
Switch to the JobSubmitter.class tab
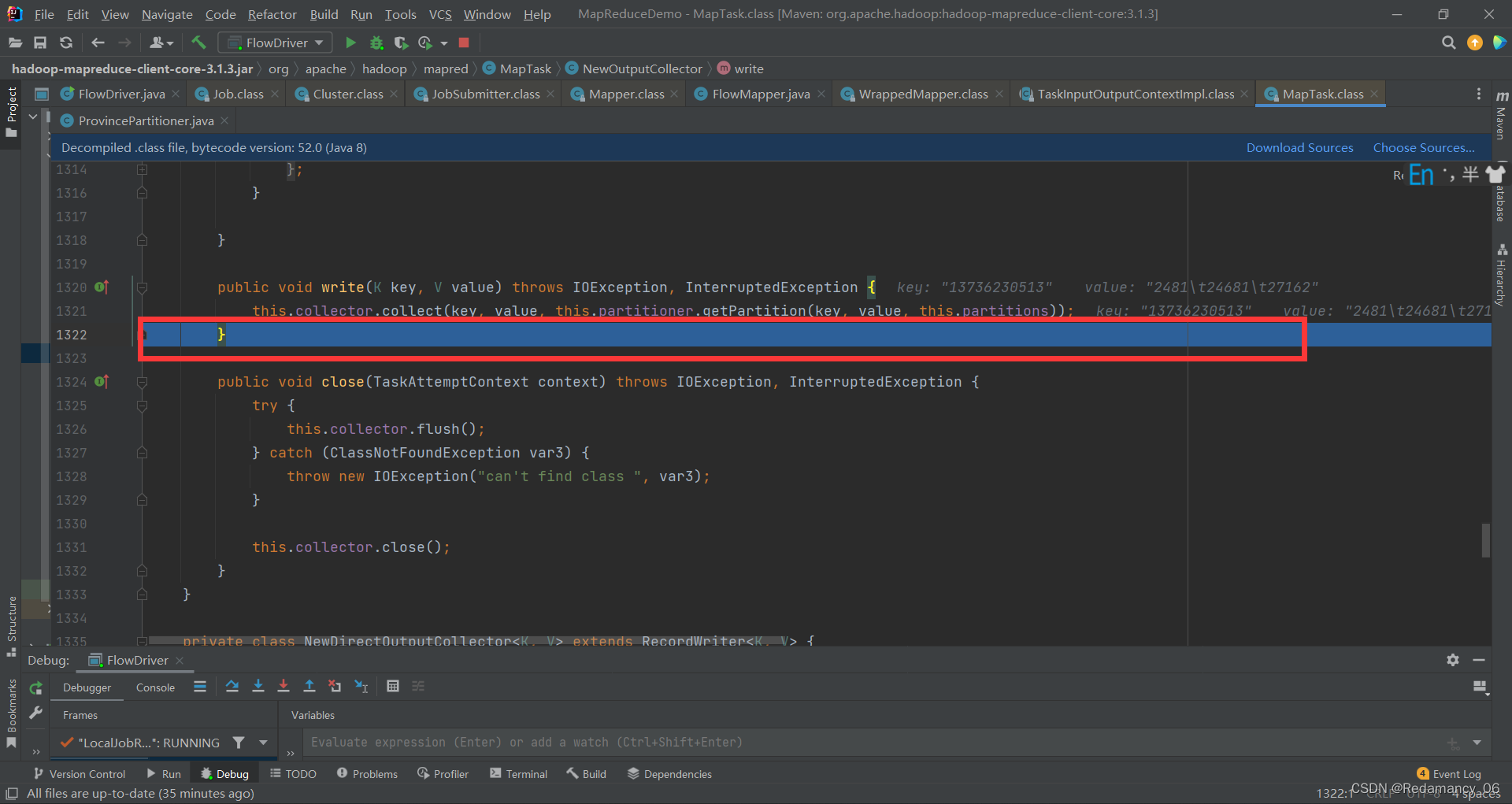coord(486,94)
